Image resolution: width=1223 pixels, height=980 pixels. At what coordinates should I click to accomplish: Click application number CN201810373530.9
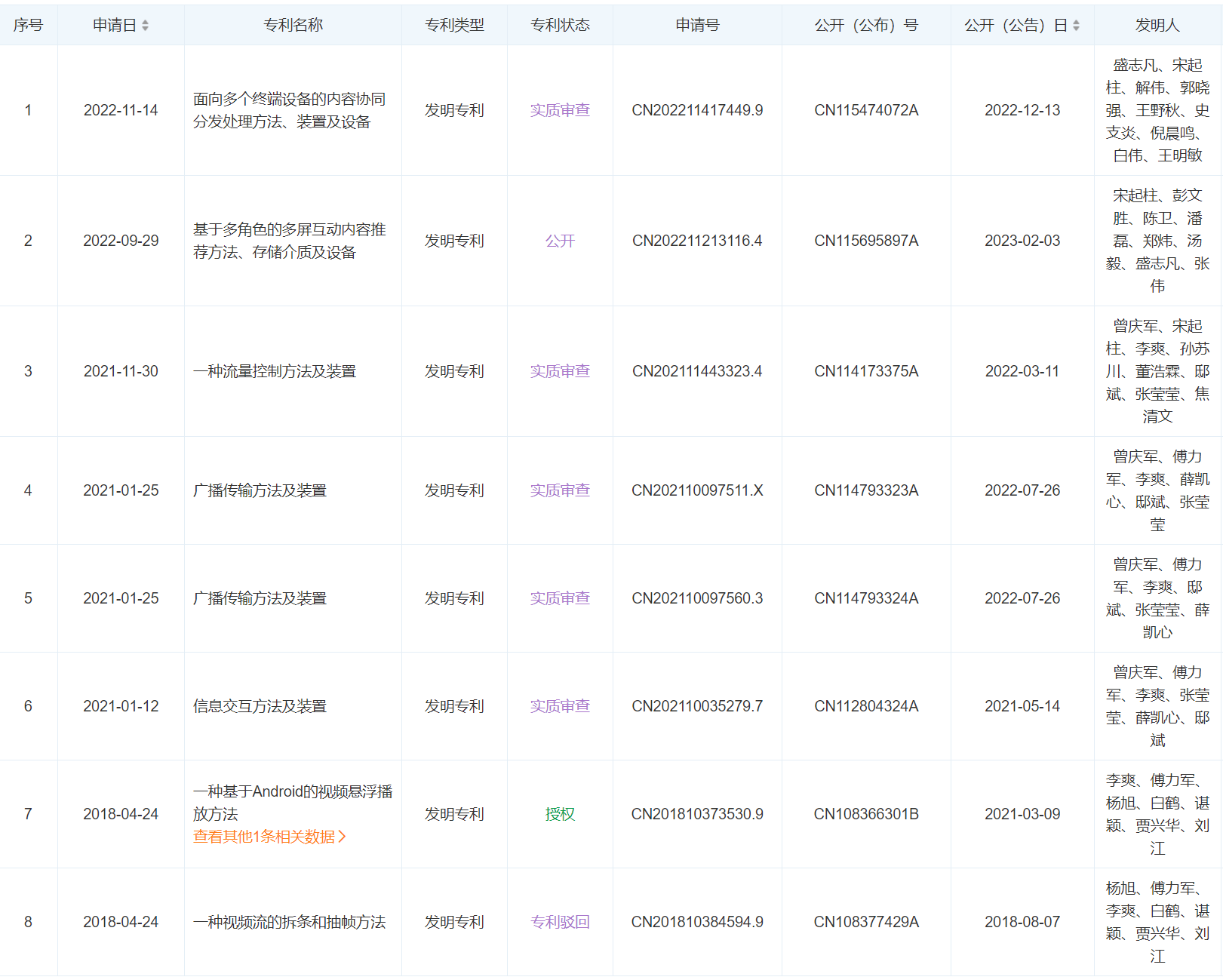(697, 814)
